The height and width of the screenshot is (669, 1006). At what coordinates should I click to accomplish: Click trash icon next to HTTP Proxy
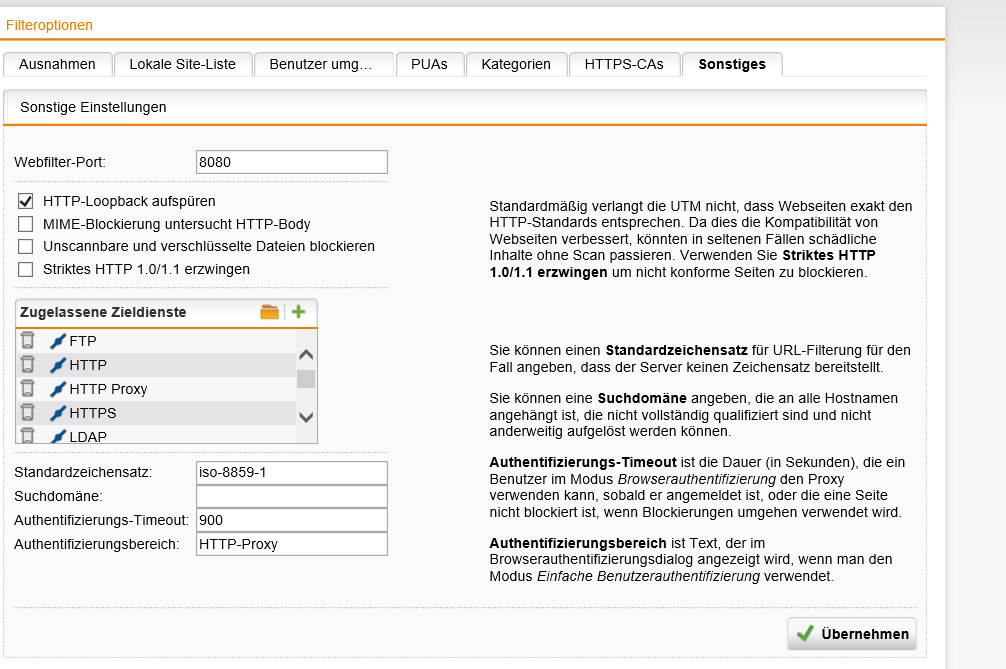[28, 389]
